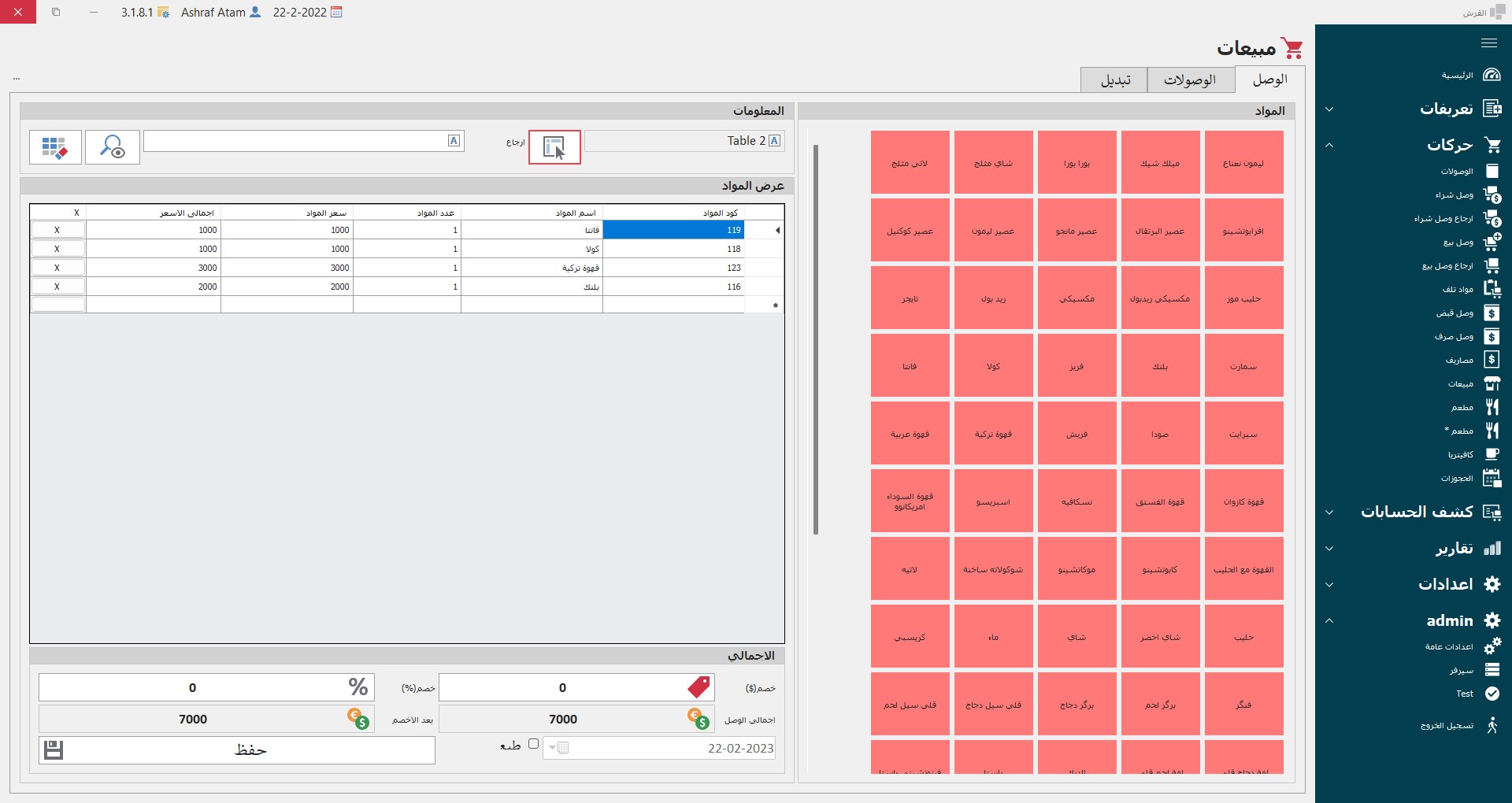This screenshot has width=1512, height=803.
Task: Click the items panel vertical scrollbar
Action: point(816,339)
